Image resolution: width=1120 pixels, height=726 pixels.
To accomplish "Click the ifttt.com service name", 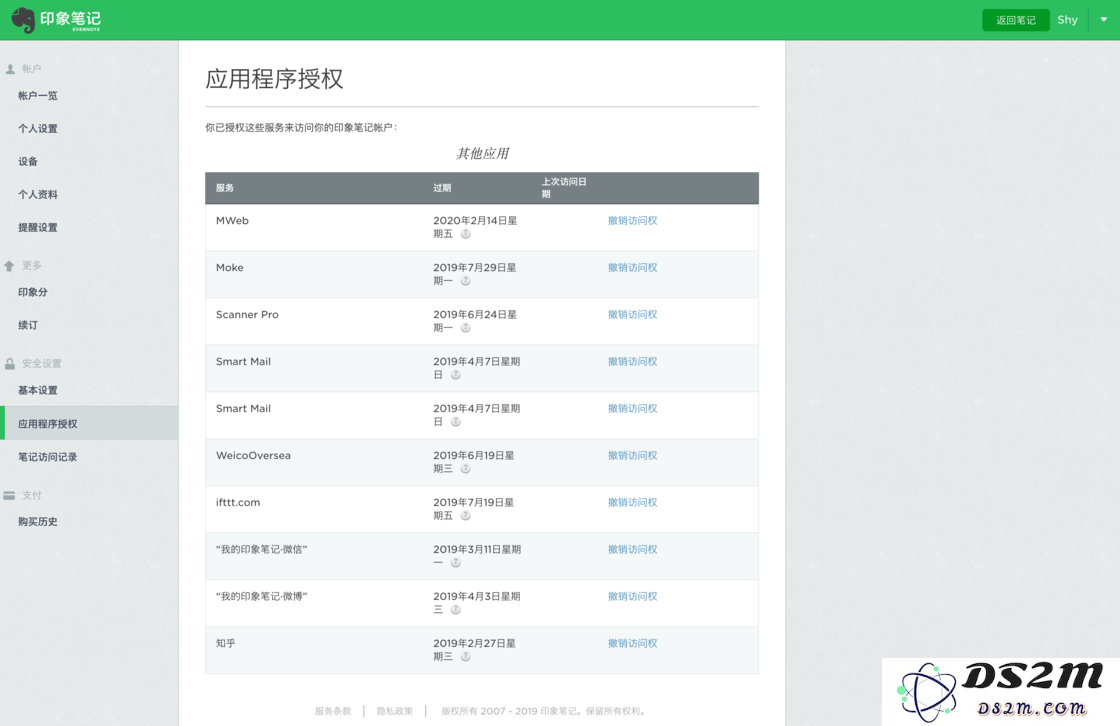I will [x=238, y=502].
